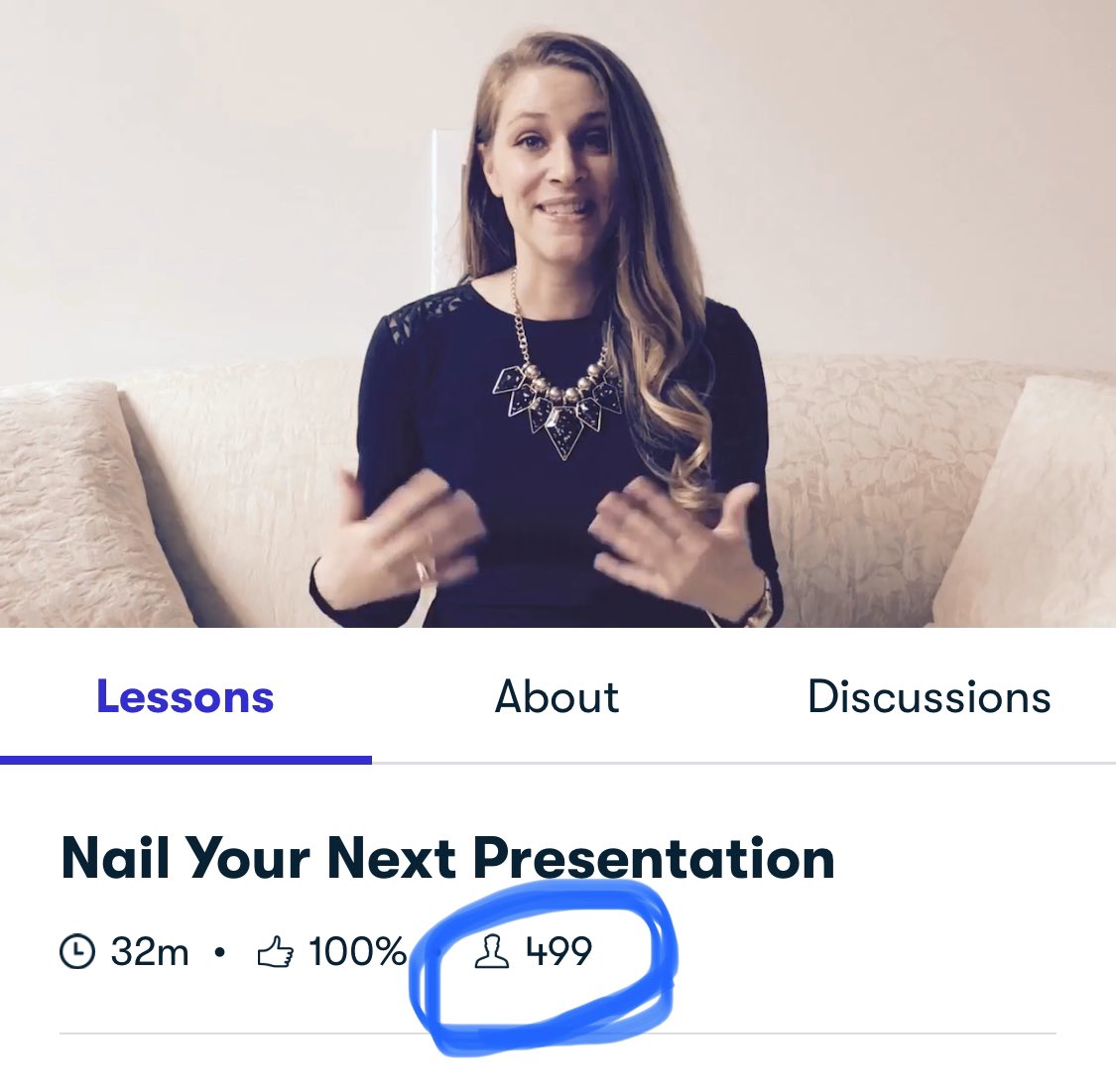Image resolution: width=1116 pixels, height=1092 pixels.
Task: Open the Lessons tab
Action: point(186,696)
